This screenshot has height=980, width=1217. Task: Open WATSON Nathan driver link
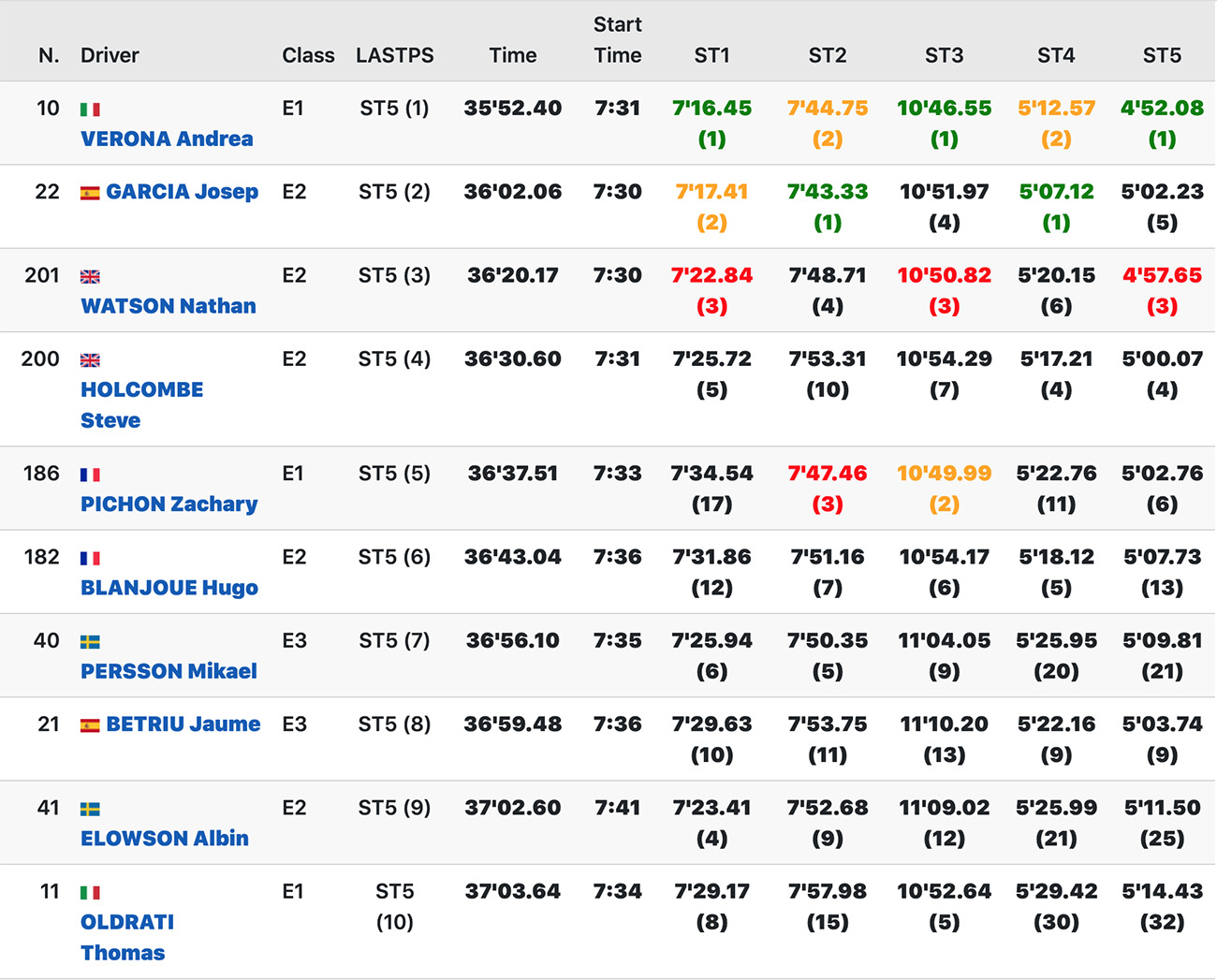[169, 306]
